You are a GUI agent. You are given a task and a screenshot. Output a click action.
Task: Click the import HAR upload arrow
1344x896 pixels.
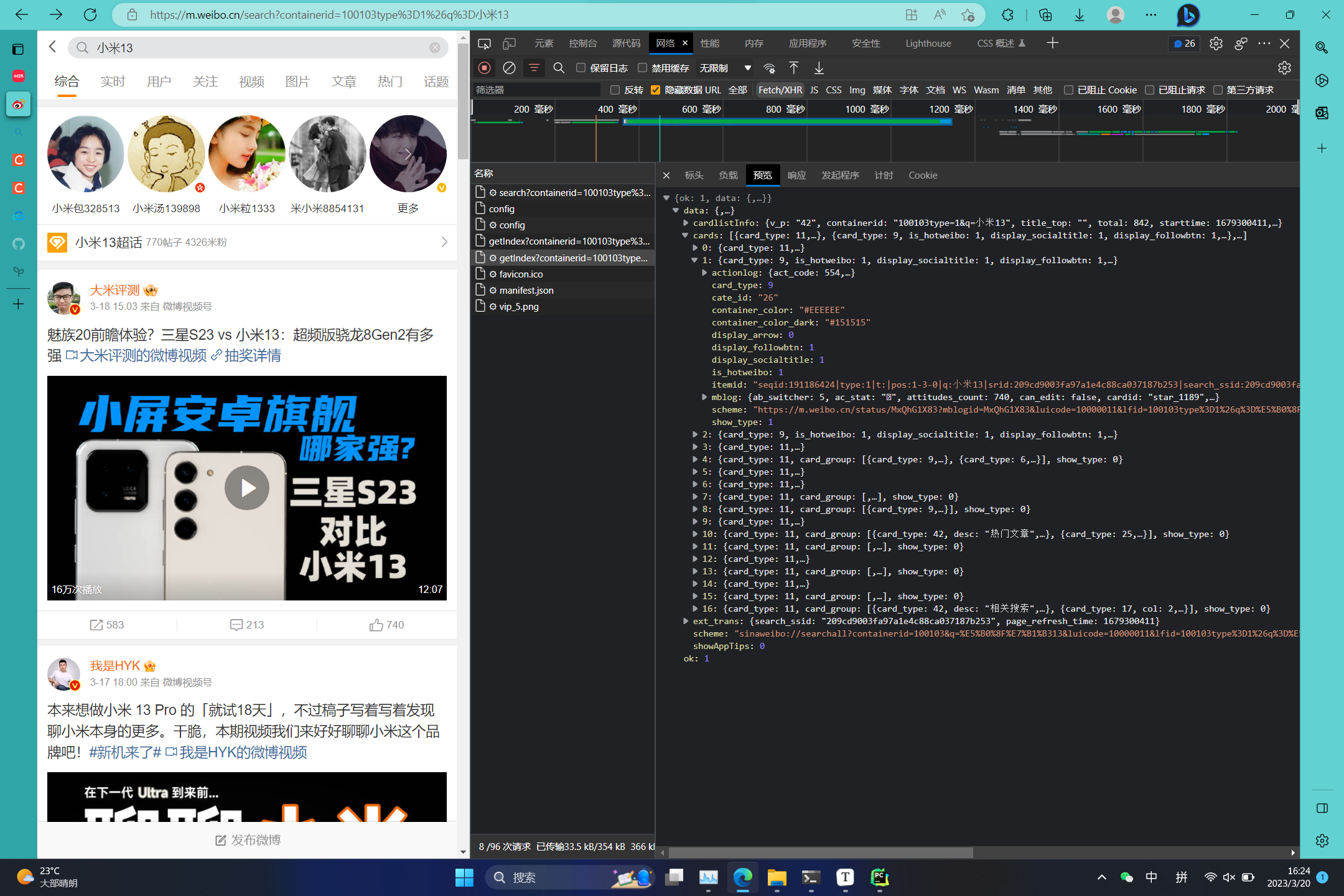pyautogui.click(x=794, y=68)
